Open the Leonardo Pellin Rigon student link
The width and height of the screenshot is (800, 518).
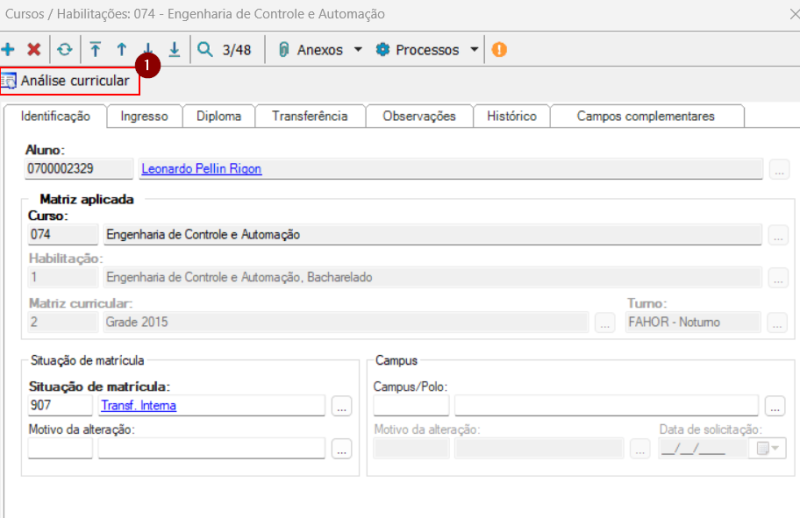pyautogui.click(x=201, y=169)
